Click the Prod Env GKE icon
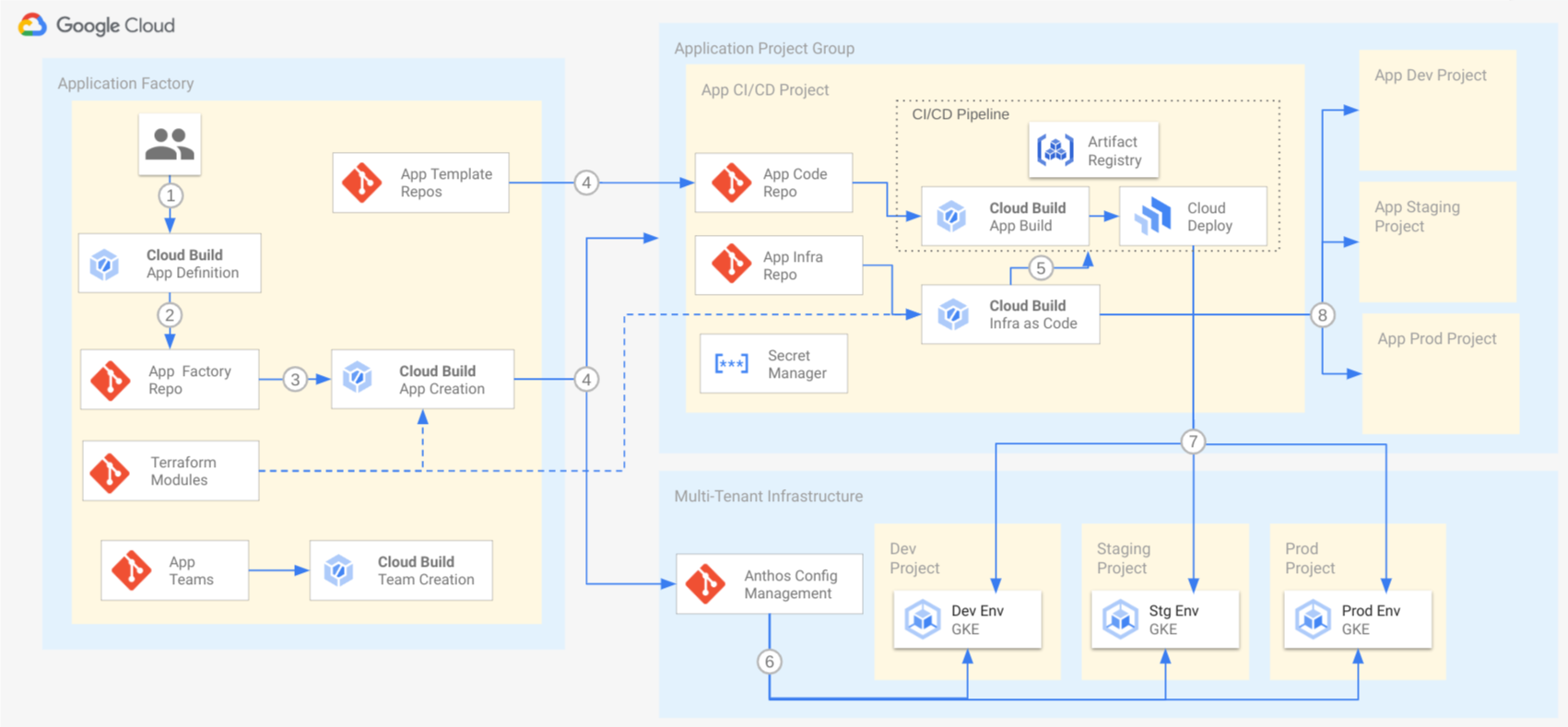1568x727 pixels. coord(1313,619)
